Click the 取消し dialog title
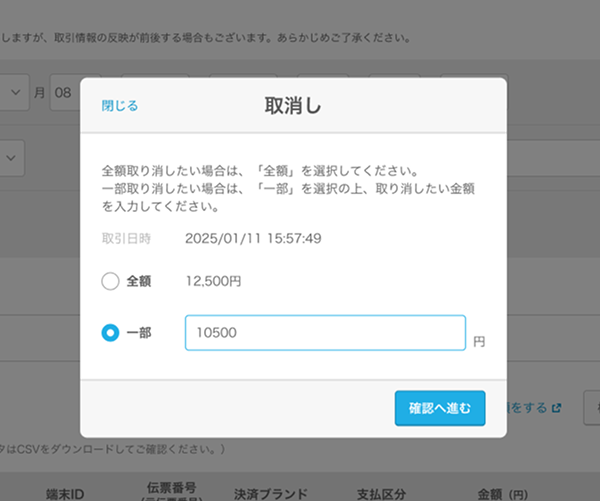600x501 pixels. pos(293,105)
